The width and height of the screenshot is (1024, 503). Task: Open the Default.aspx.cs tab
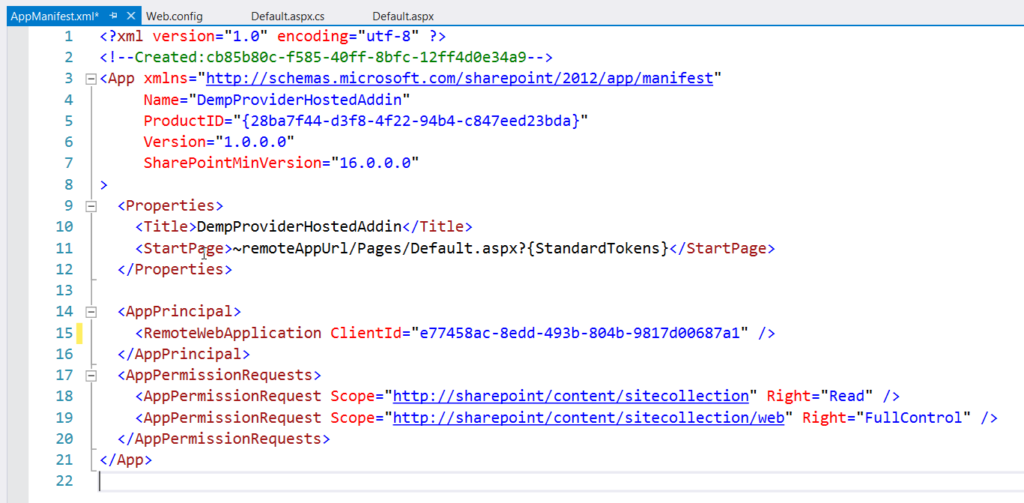[287, 17]
